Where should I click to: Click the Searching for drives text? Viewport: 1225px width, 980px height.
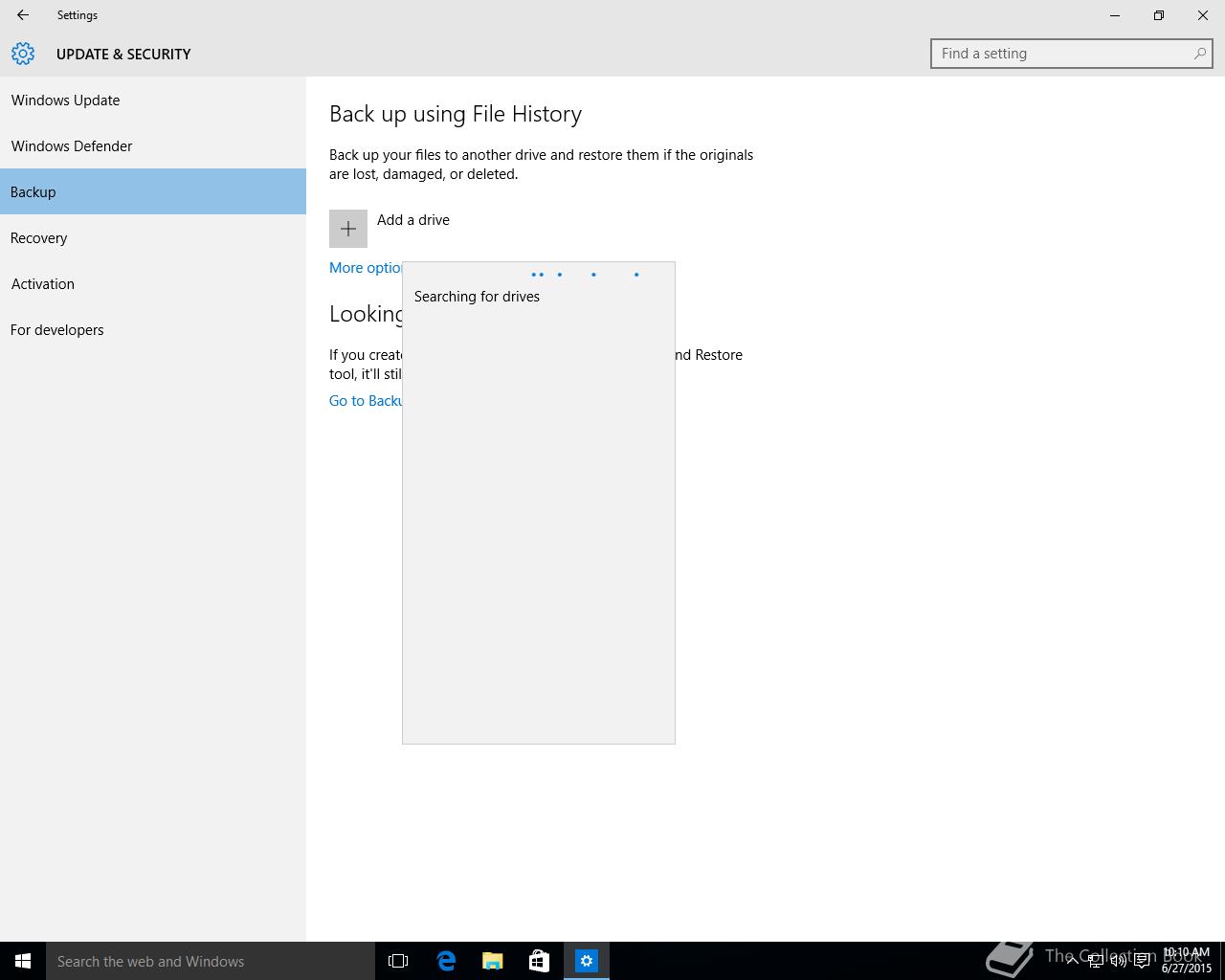pos(477,297)
